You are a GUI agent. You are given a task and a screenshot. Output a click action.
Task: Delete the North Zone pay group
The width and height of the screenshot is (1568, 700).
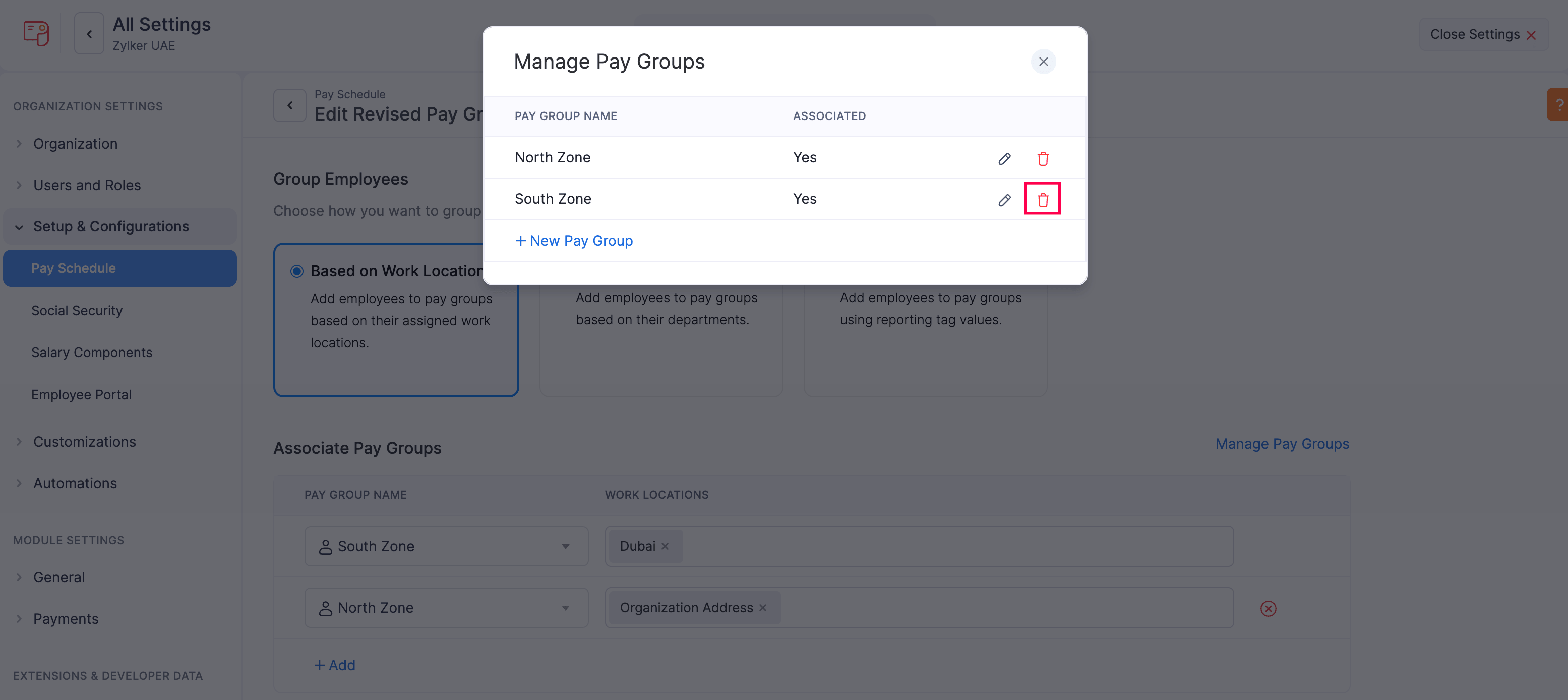click(x=1043, y=159)
